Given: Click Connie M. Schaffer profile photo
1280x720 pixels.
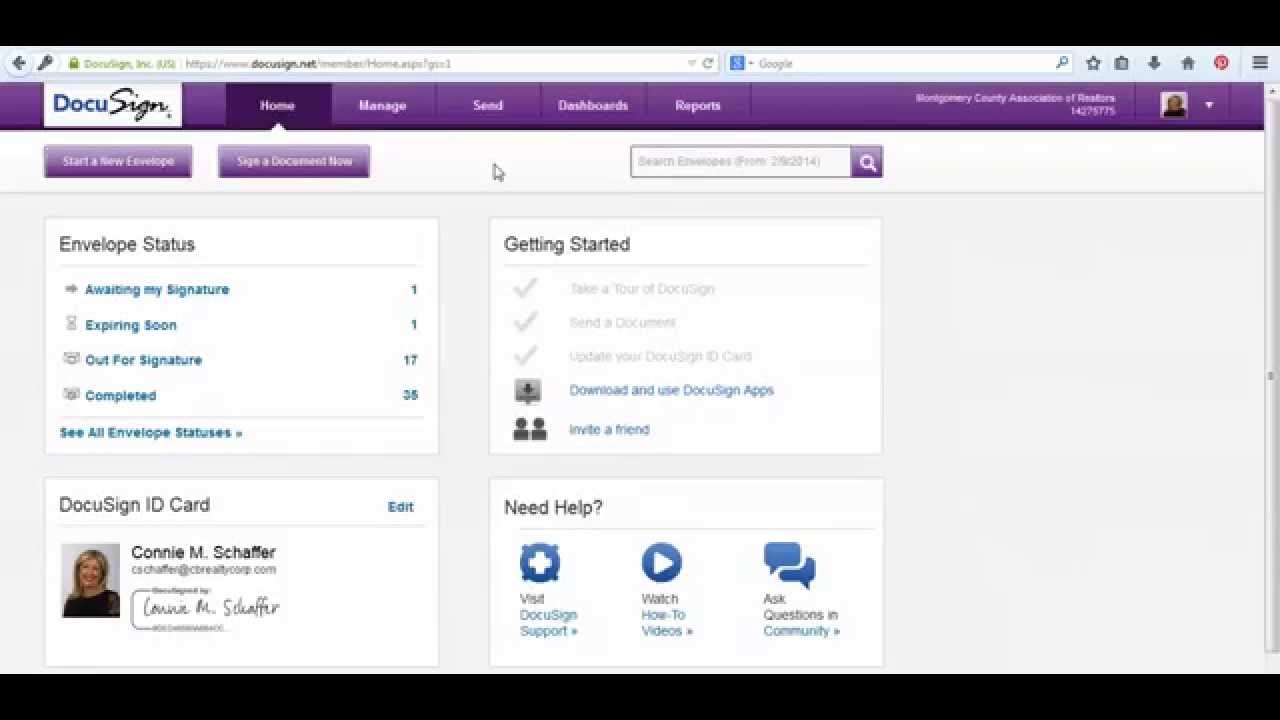Looking at the screenshot, I should point(90,581).
